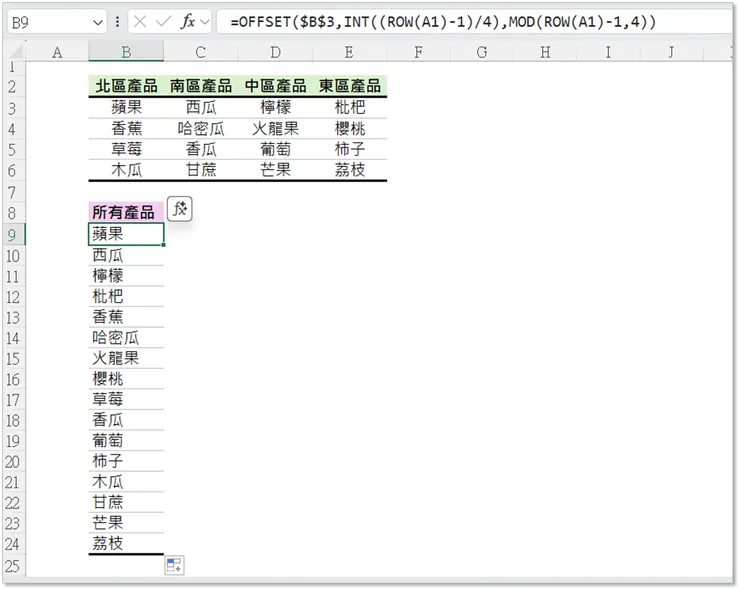
Task: Click cell B21 containing 木瓜
Action: coord(126,482)
